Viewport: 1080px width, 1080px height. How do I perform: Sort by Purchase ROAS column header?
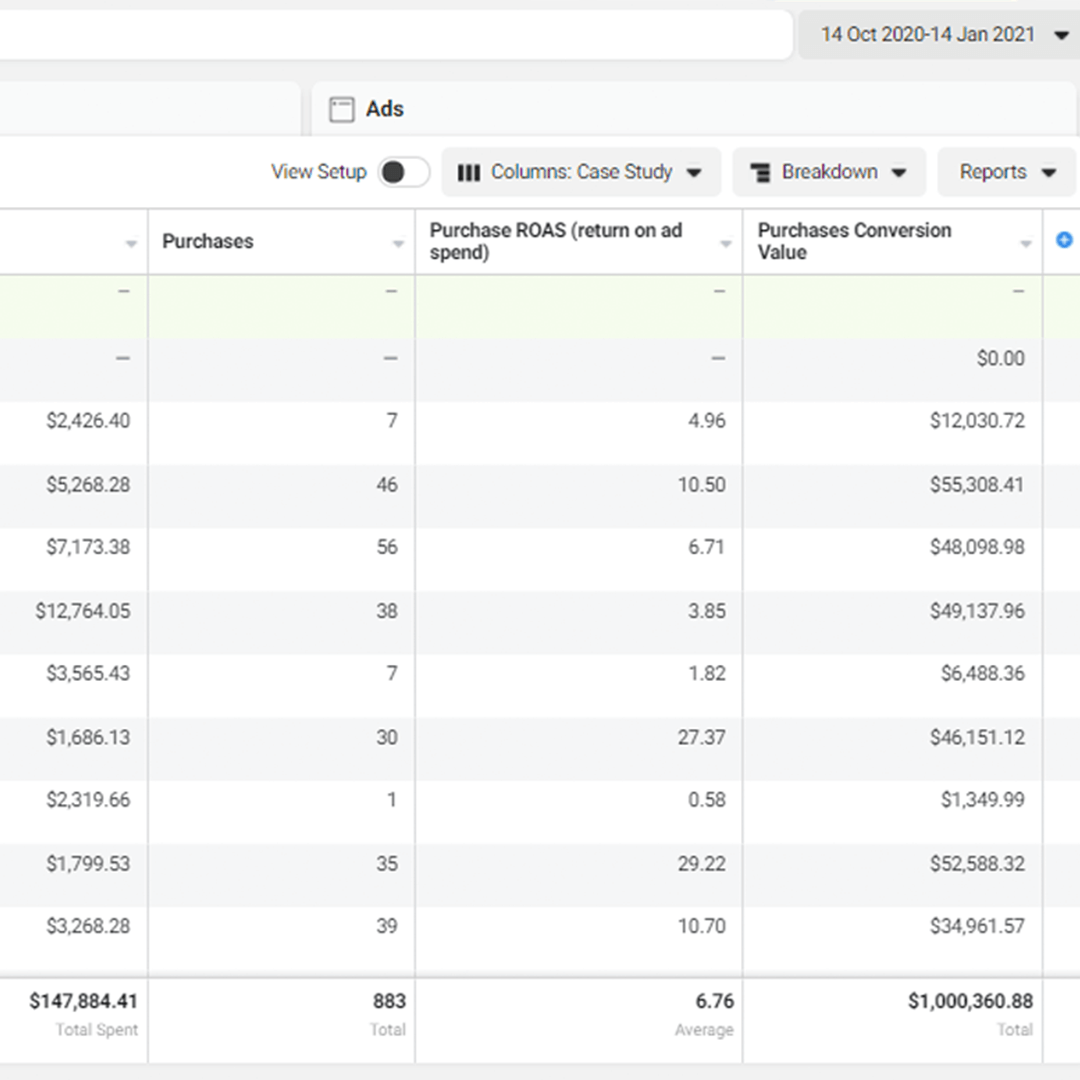pos(556,241)
